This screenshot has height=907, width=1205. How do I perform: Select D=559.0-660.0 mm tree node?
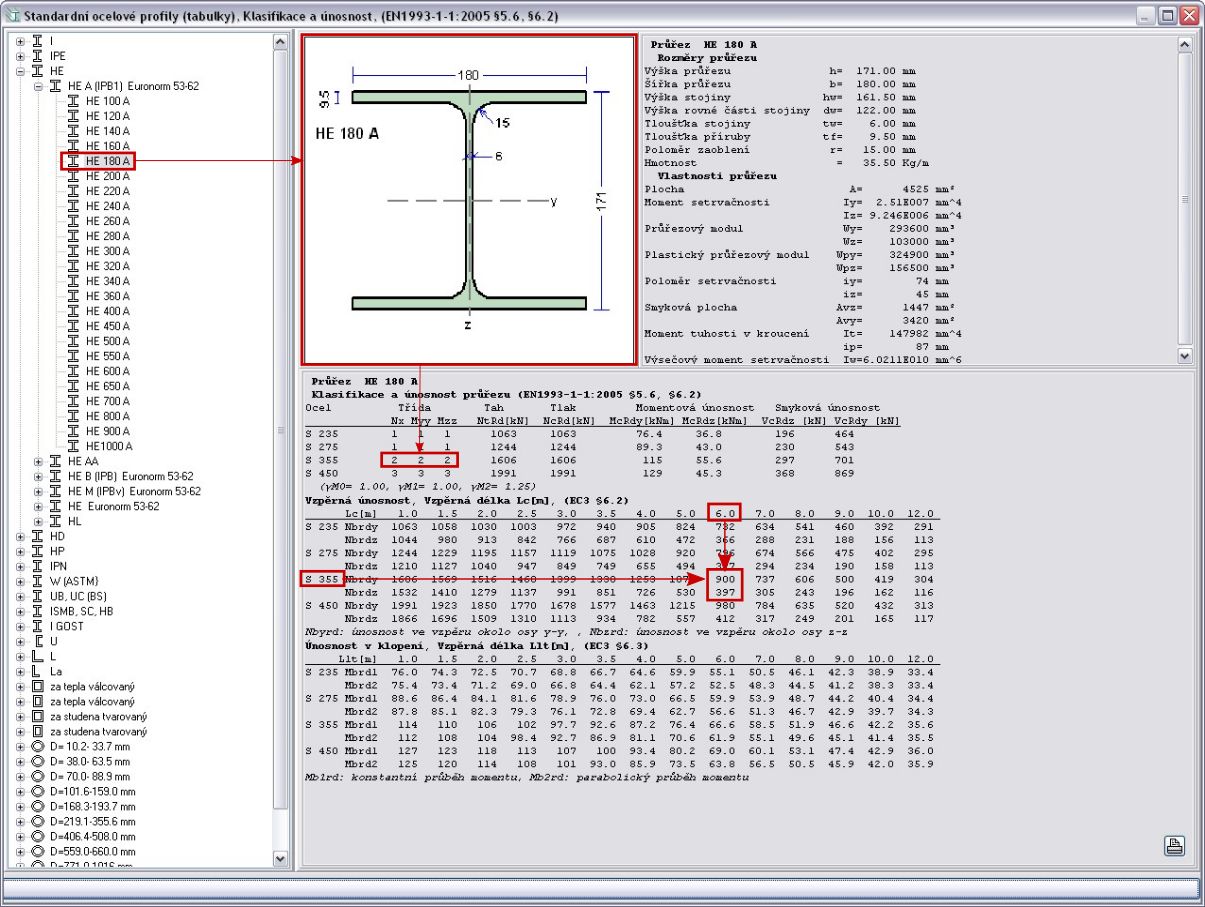click(92, 851)
